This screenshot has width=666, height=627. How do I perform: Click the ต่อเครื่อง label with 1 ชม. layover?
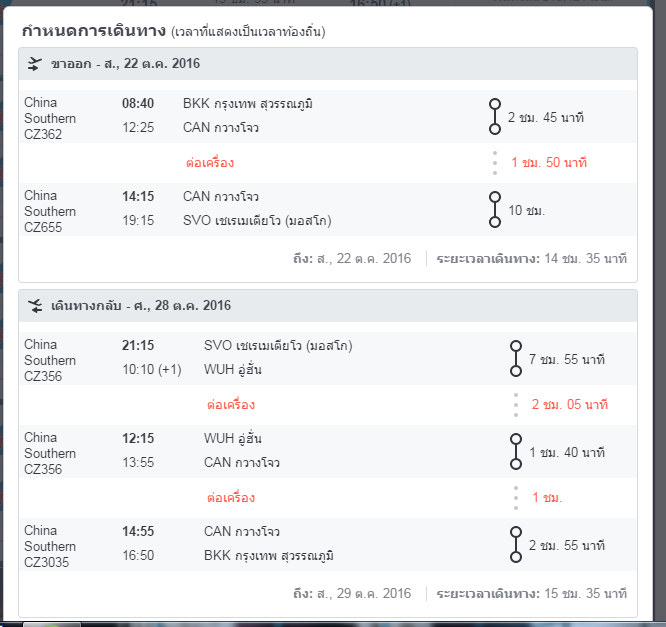pos(231,497)
